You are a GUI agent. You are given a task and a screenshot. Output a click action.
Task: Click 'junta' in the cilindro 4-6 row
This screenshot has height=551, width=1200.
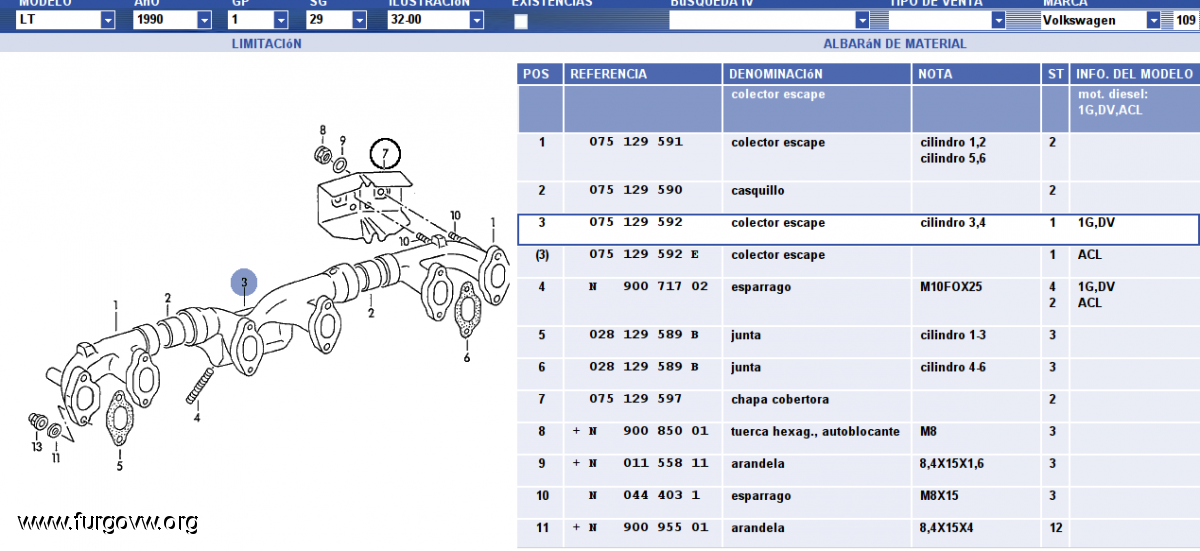[745, 367]
